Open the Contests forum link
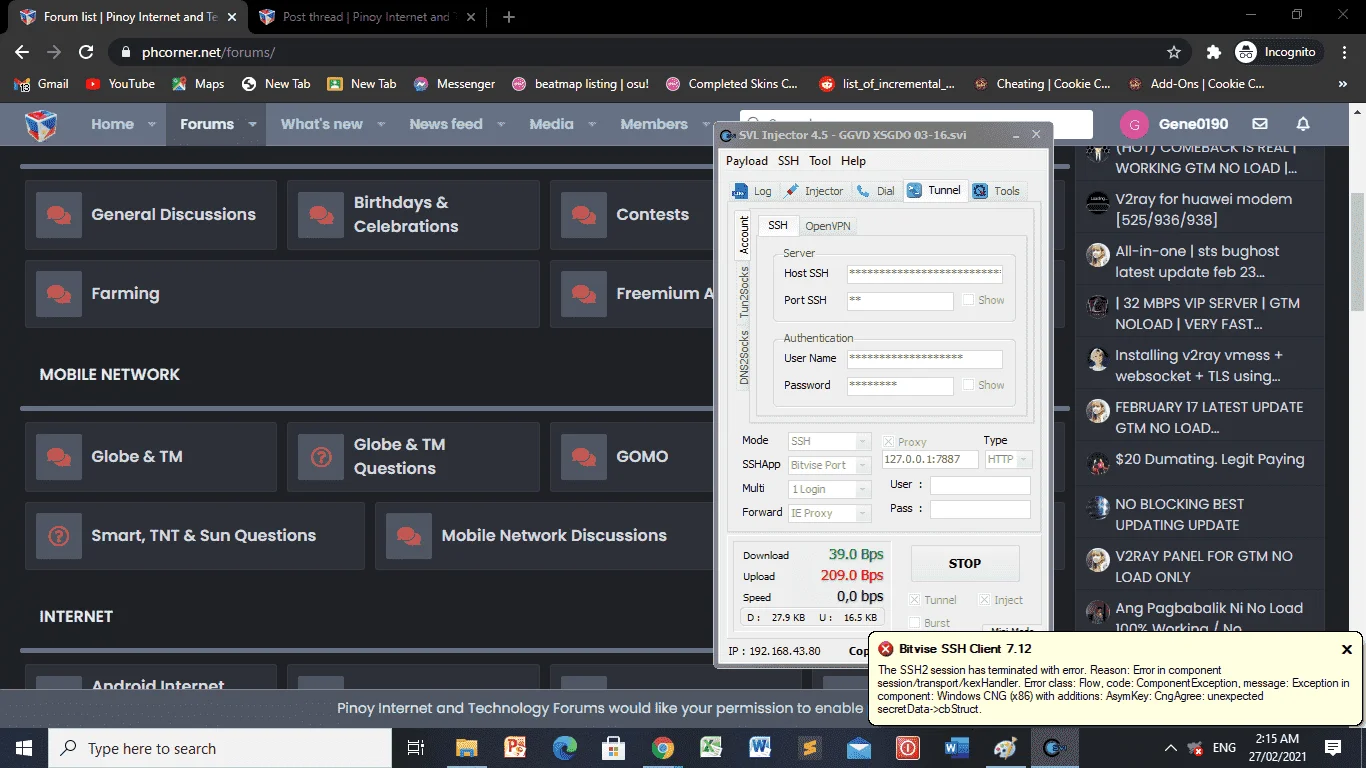Viewport: 1366px width, 768px height. click(x=652, y=215)
